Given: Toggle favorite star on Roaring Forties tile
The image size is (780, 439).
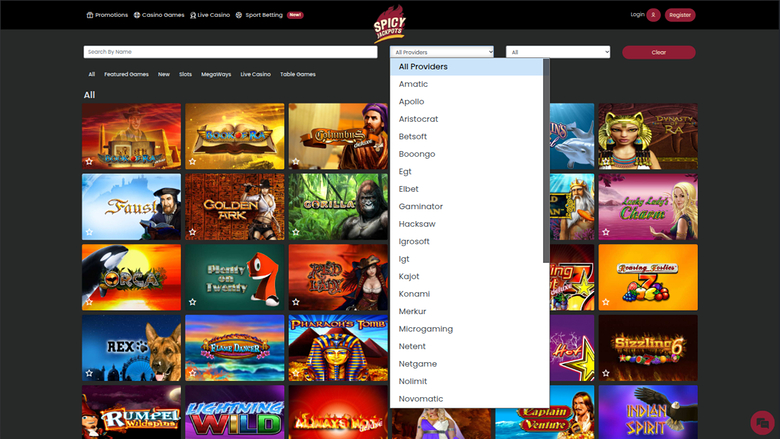Looking at the screenshot, I should click(606, 302).
